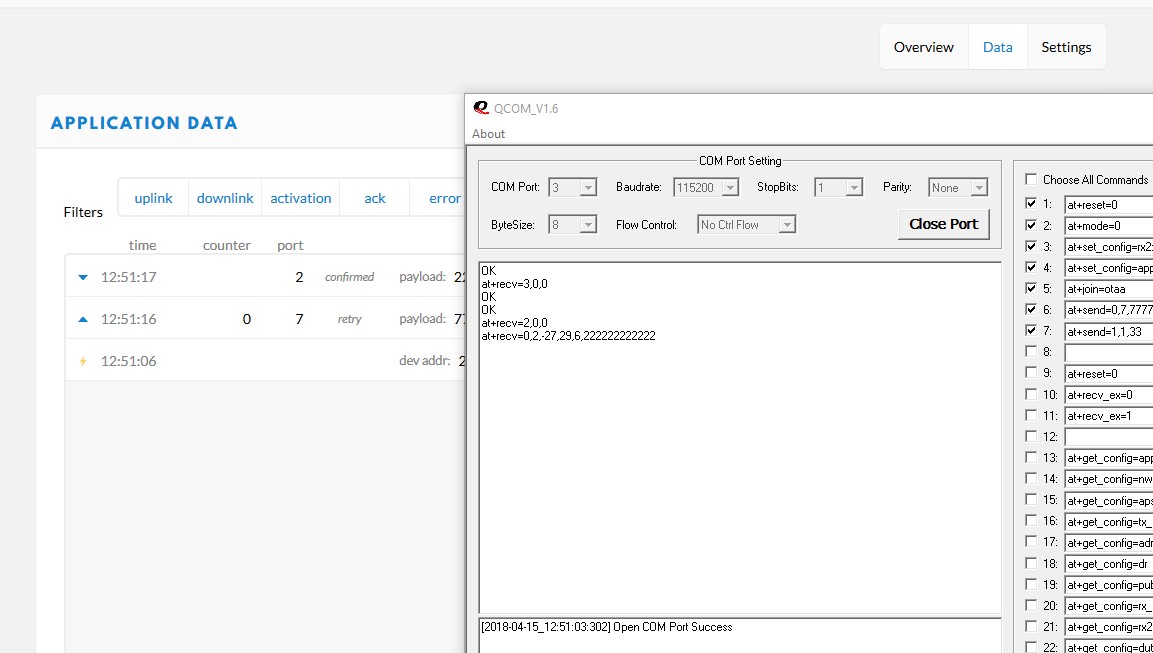Click the activation lightning icon at 12:51:06

pos(83,361)
